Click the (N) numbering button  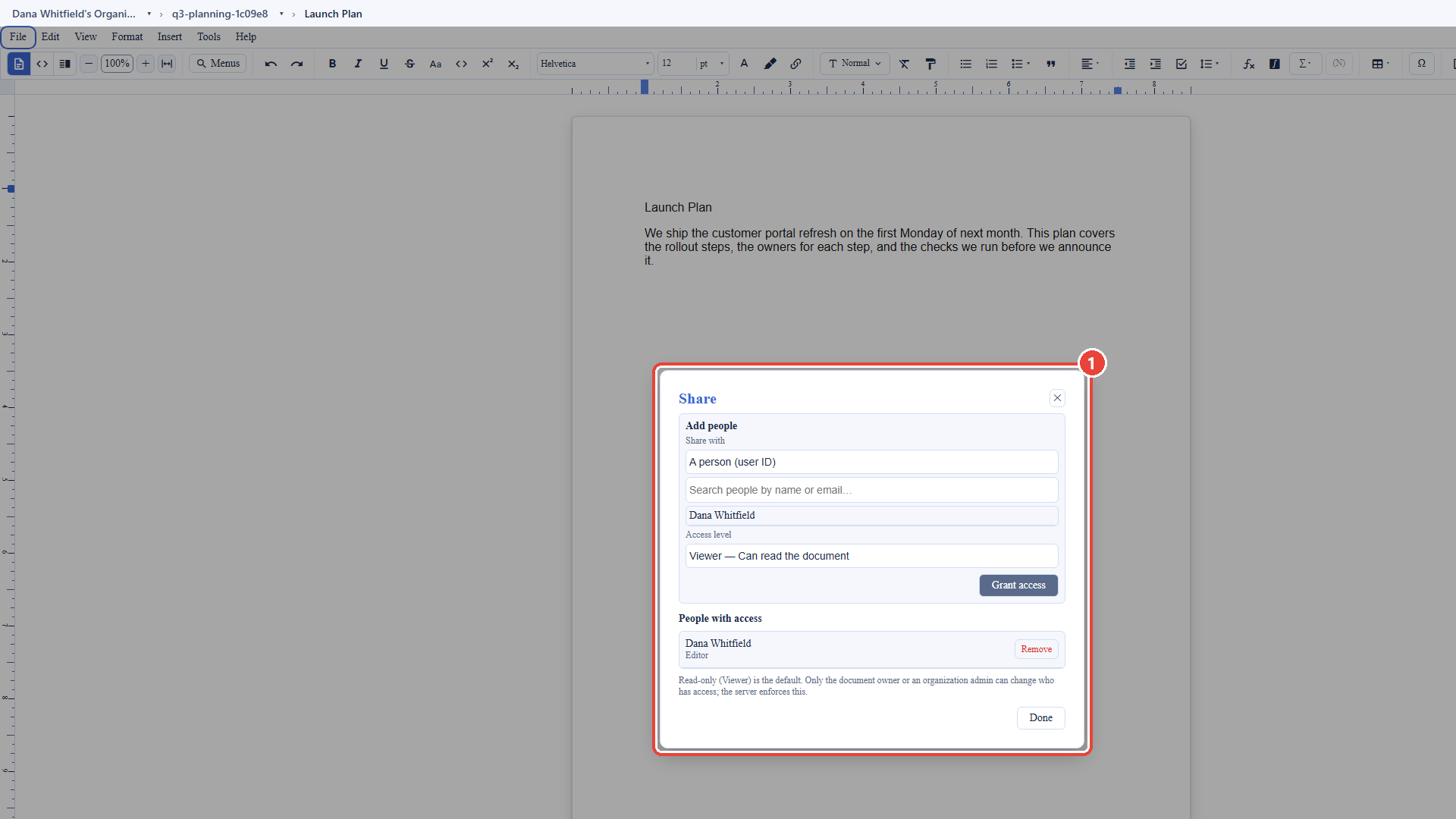coord(1339,64)
